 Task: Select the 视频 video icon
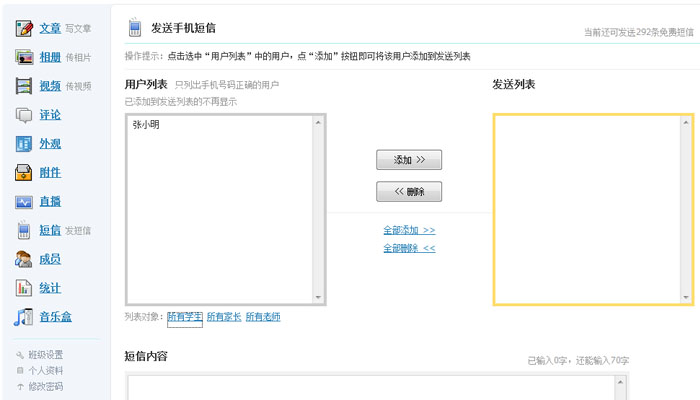[x=25, y=86]
